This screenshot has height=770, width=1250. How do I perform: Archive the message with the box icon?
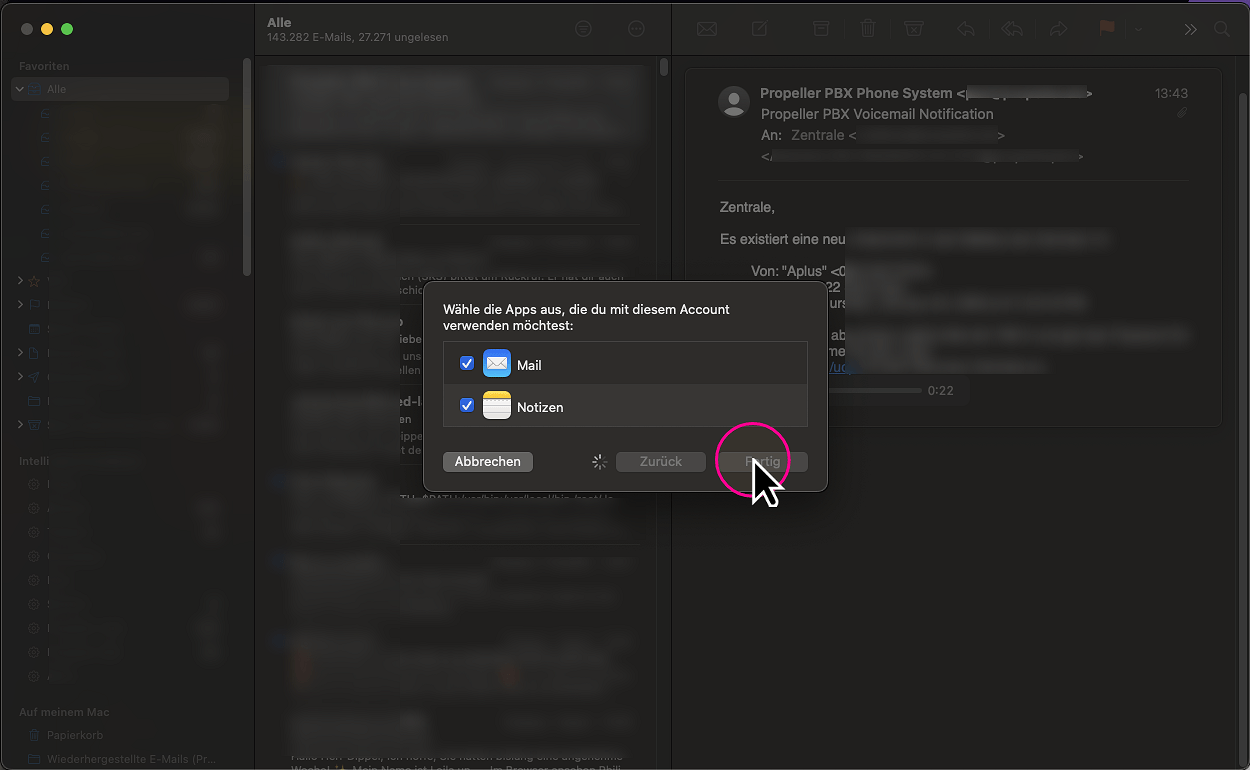click(821, 29)
